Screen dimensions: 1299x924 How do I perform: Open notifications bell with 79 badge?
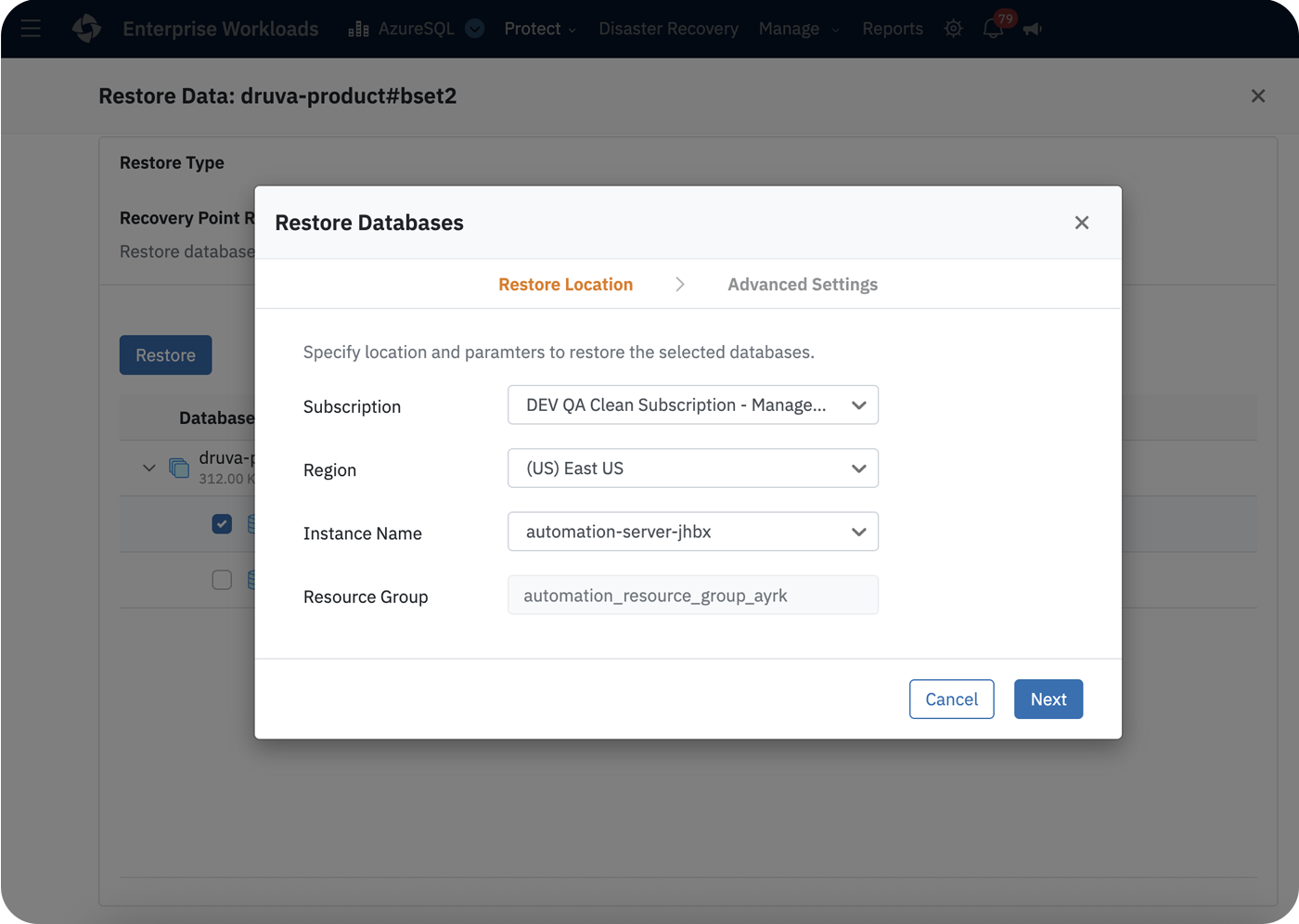(x=993, y=29)
